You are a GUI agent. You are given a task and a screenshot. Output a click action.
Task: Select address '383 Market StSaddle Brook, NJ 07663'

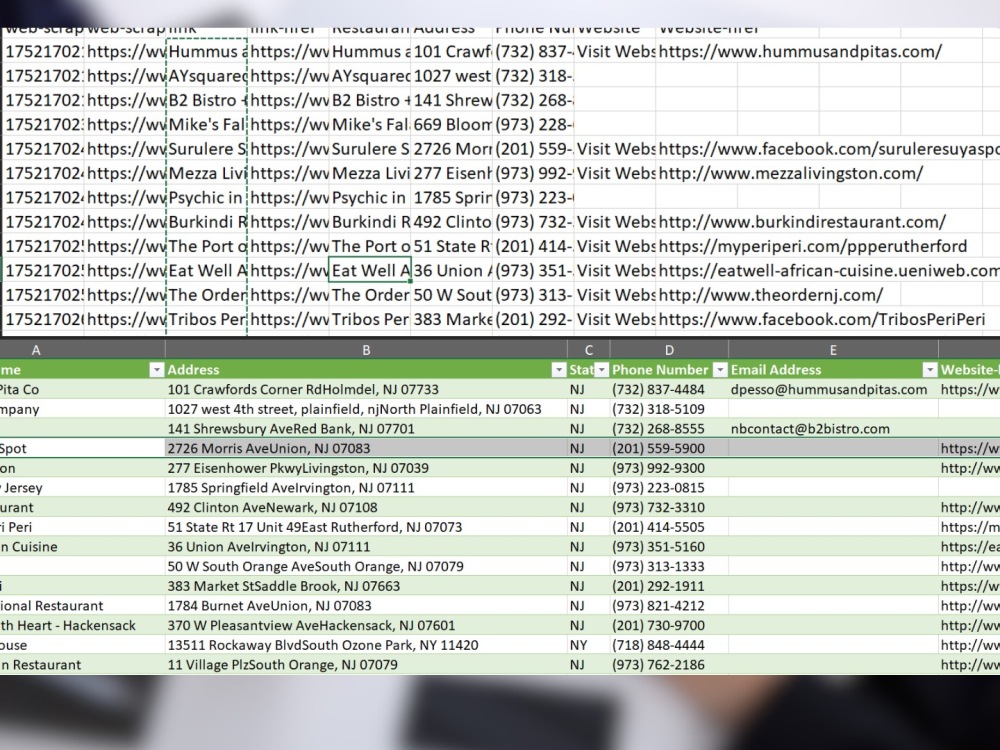coord(366,586)
